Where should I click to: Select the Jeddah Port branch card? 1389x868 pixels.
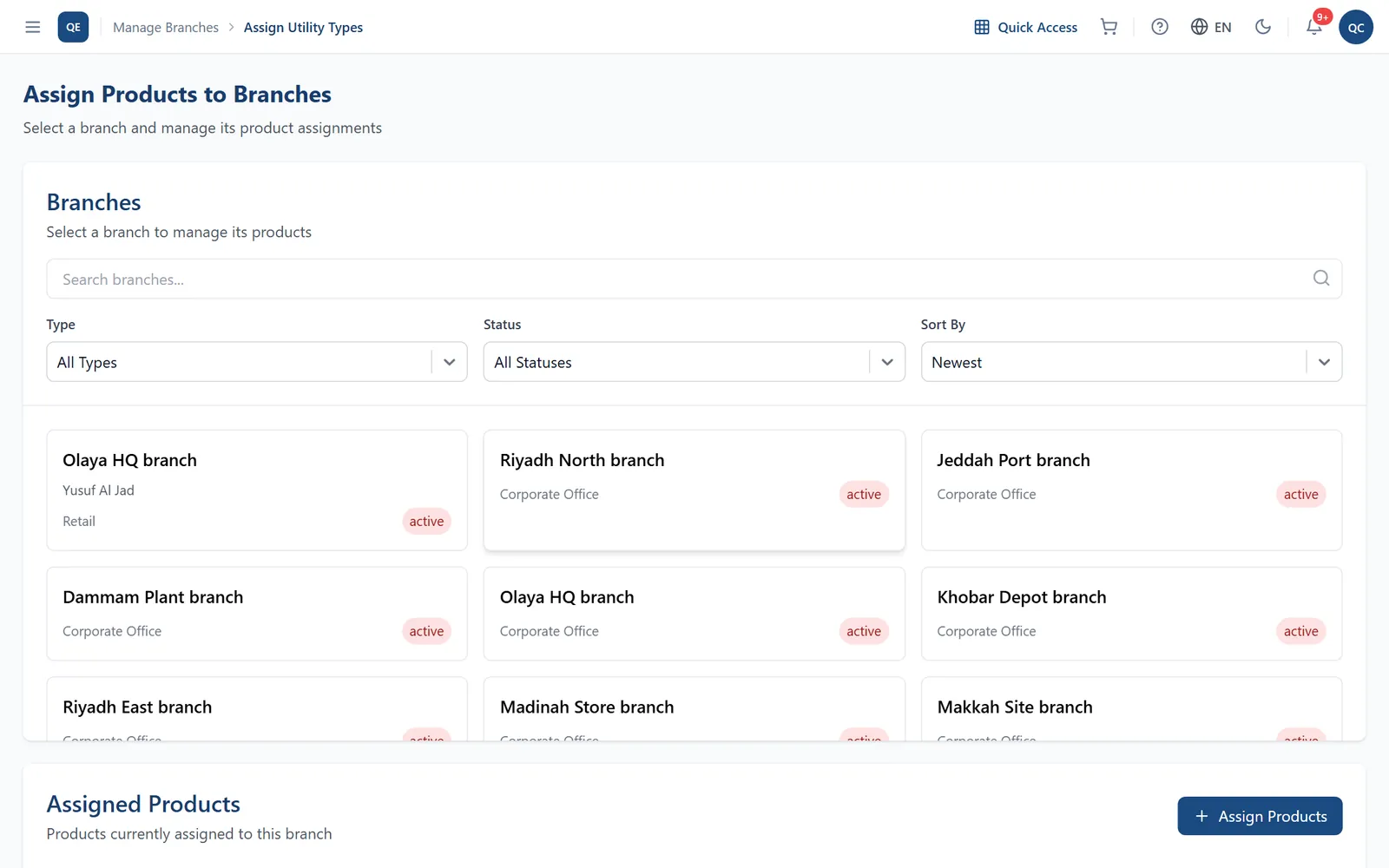pos(1131,490)
